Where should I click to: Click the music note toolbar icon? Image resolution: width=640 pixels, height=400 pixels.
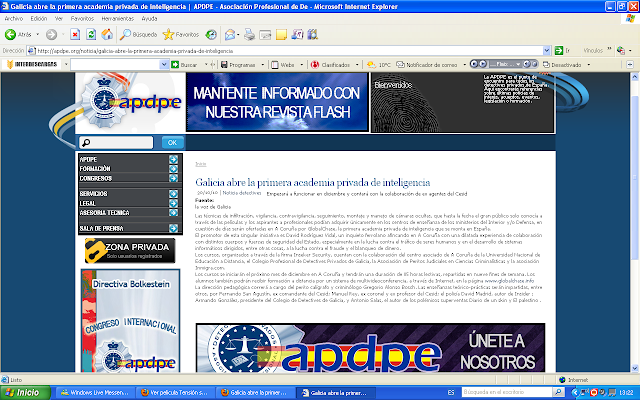click(297, 35)
